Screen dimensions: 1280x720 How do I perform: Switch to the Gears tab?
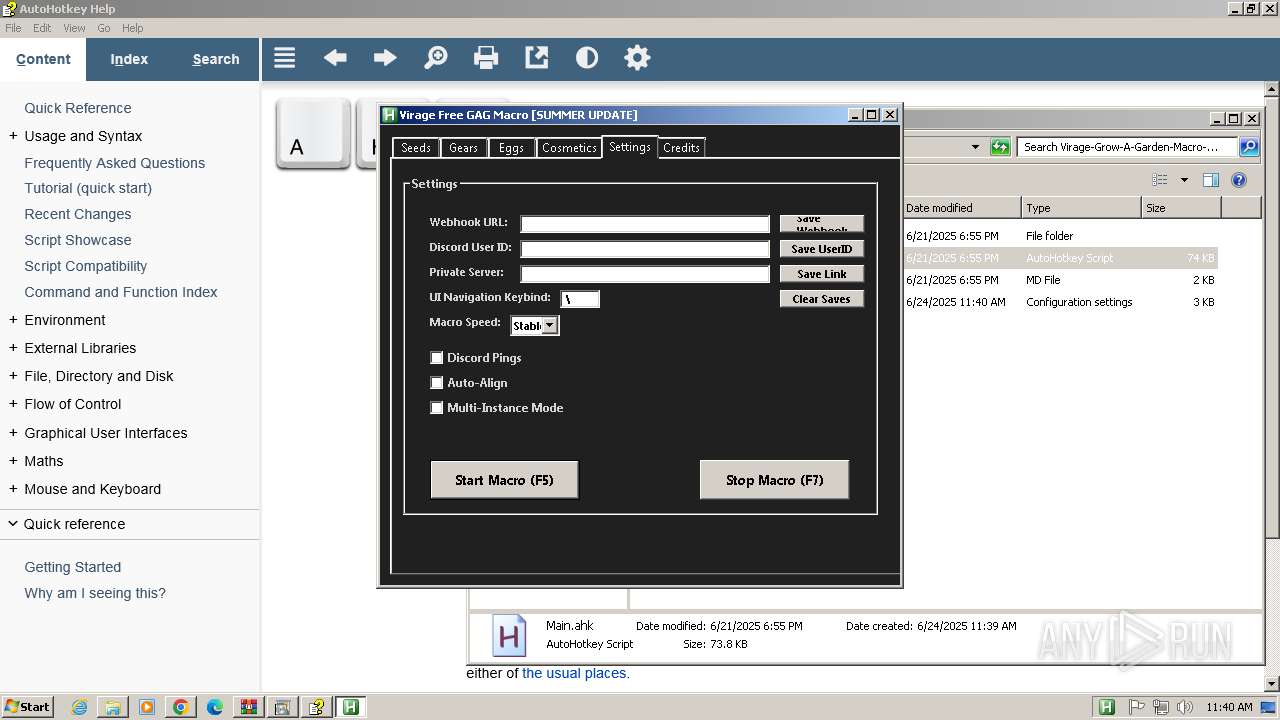point(463,148)
